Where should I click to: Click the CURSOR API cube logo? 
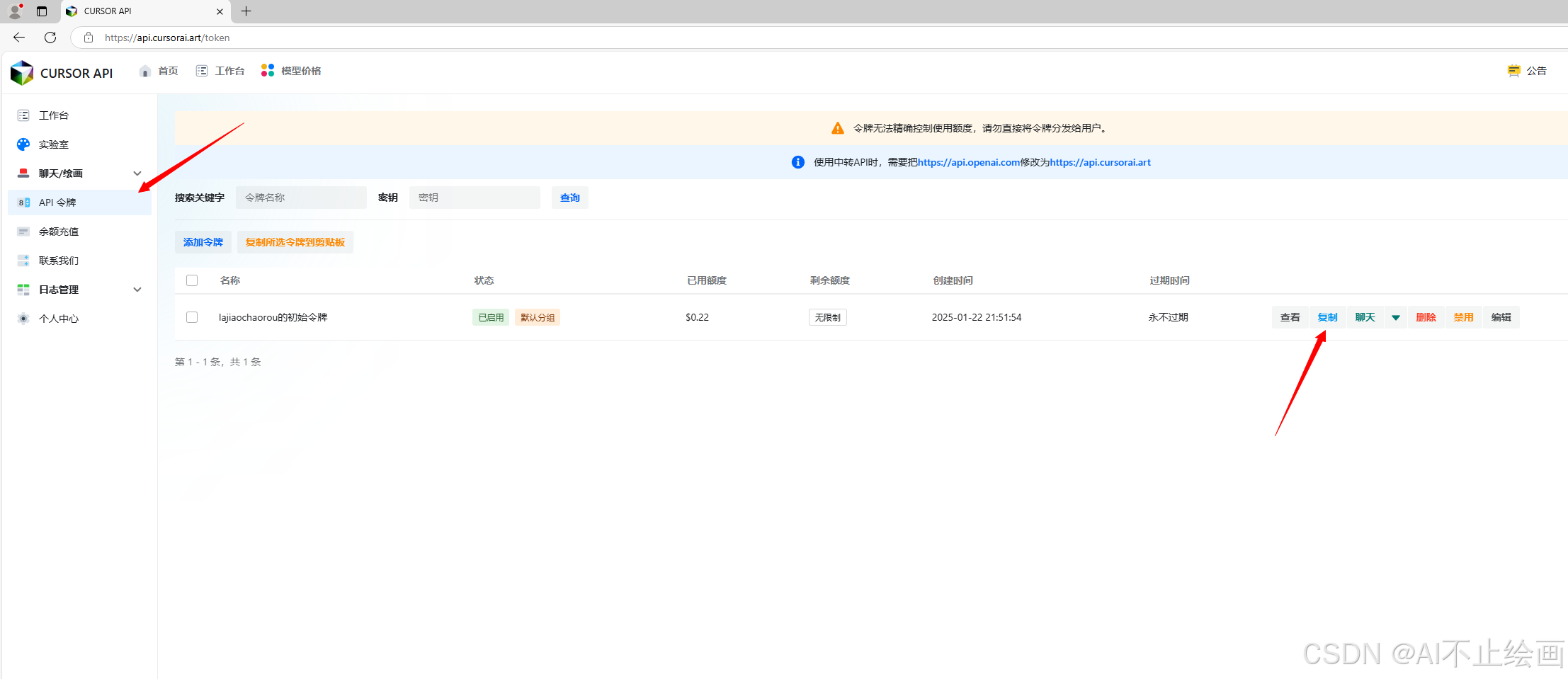coord(22,73)
